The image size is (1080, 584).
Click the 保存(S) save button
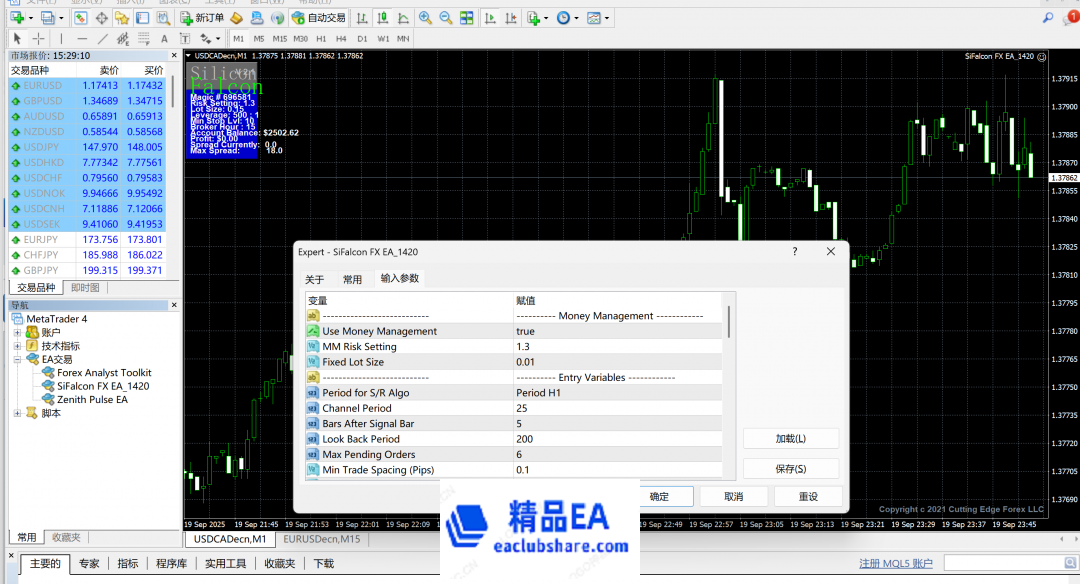pos(790,469)
